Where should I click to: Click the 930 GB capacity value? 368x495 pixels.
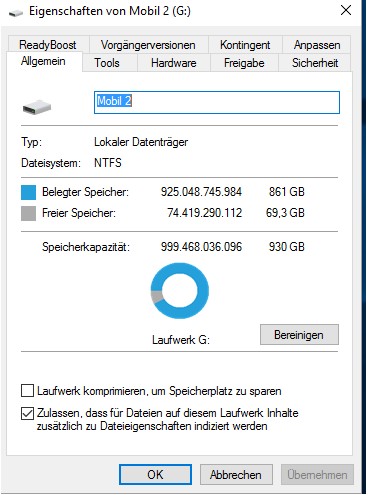pyautogui.click(x=287, y=247)
